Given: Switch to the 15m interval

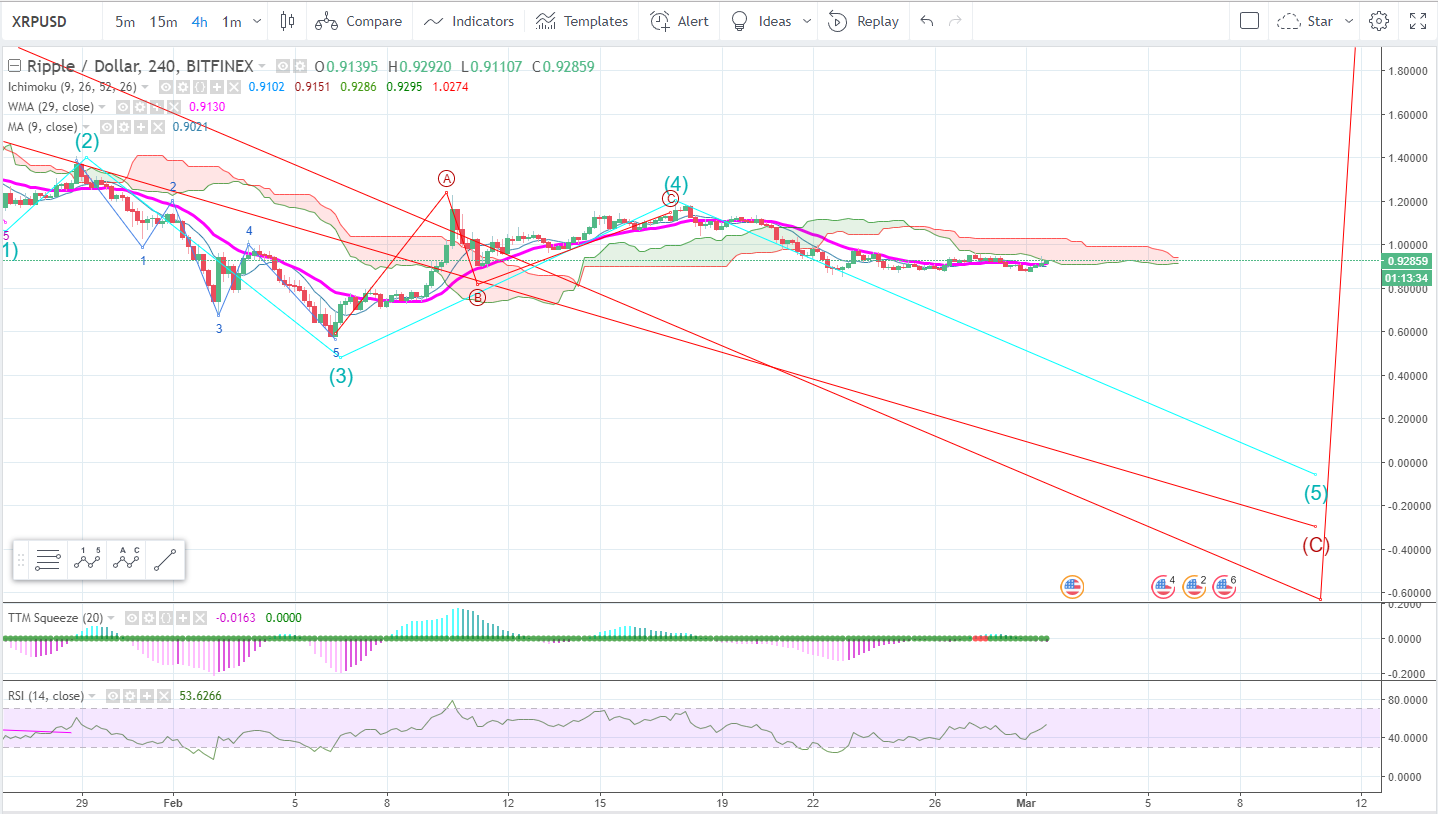Looking at the screenshot, I should coord(163,21).
